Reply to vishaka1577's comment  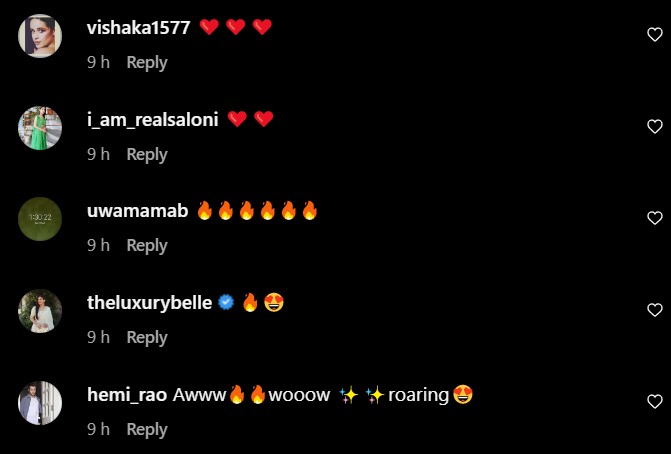click(147, 62)
